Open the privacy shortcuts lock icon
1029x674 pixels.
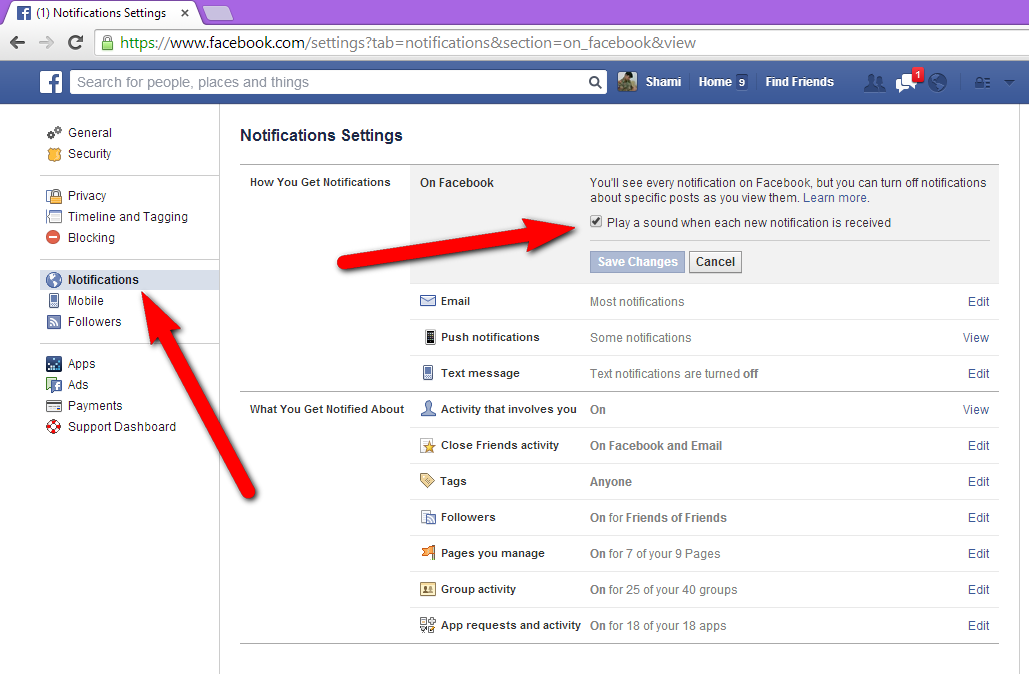point(982,83)
